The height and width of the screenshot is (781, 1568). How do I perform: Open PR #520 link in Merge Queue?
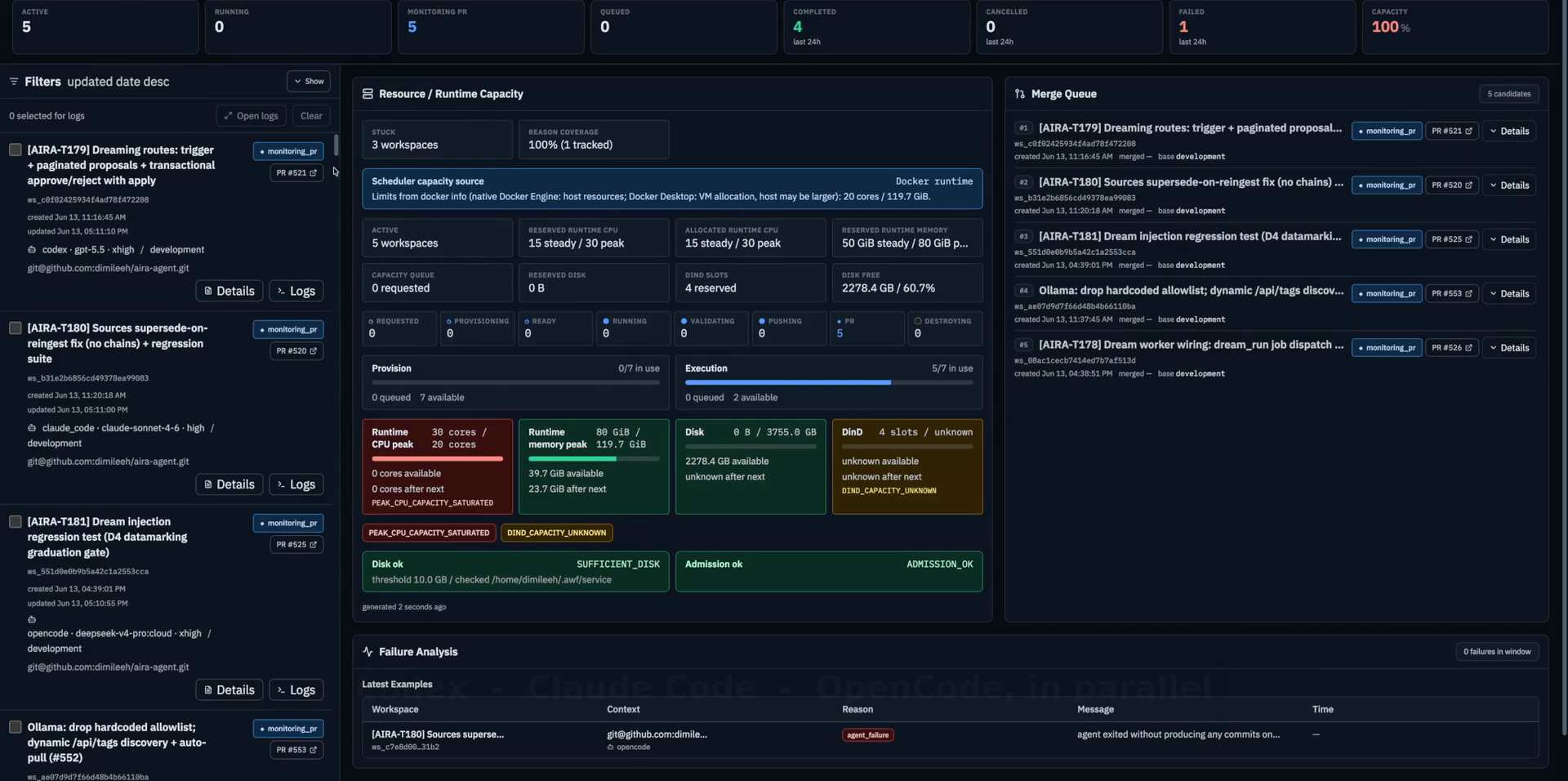(x=1452, y=185)
